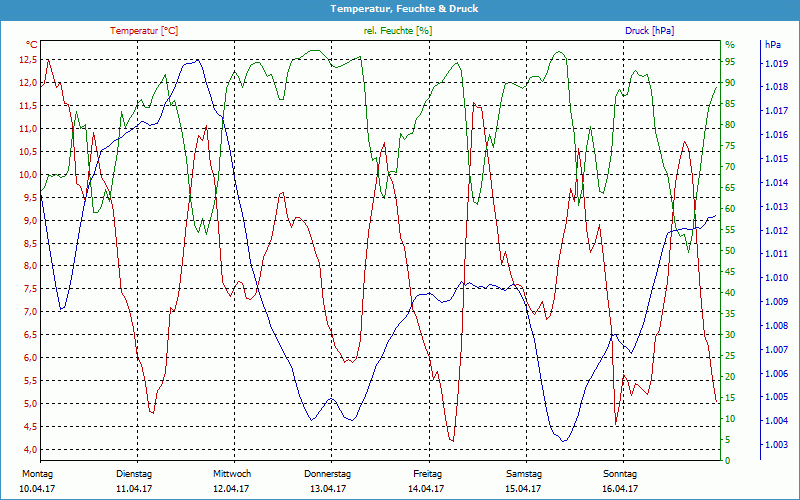
Task: Click the '1.008' pressure axis value
Action: pos(776,326)
